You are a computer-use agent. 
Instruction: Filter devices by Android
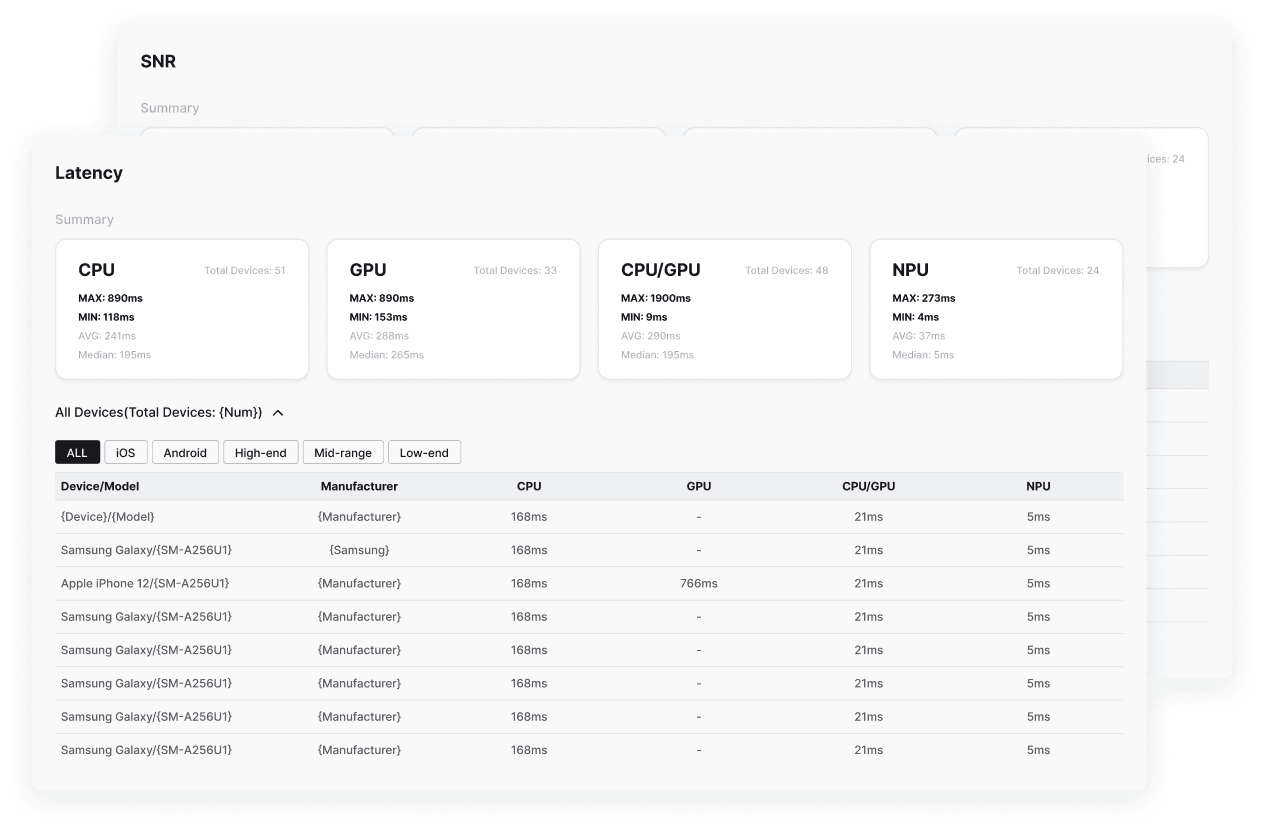pos(185,453)
